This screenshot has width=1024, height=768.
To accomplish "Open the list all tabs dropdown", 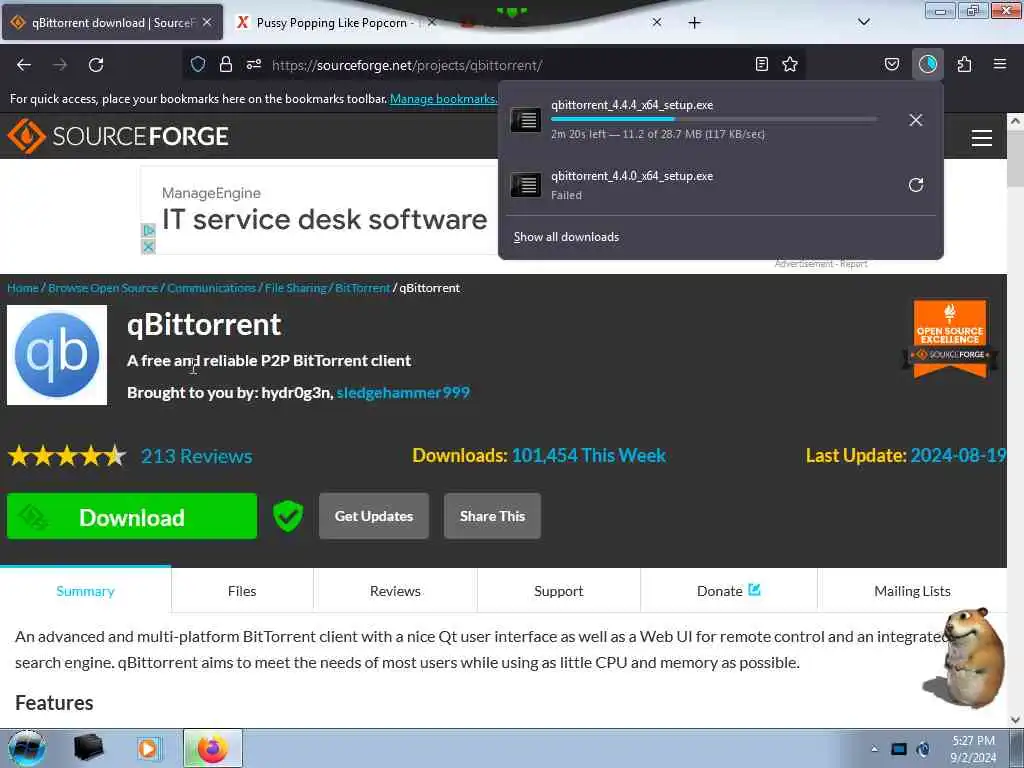I will point(863,22).
